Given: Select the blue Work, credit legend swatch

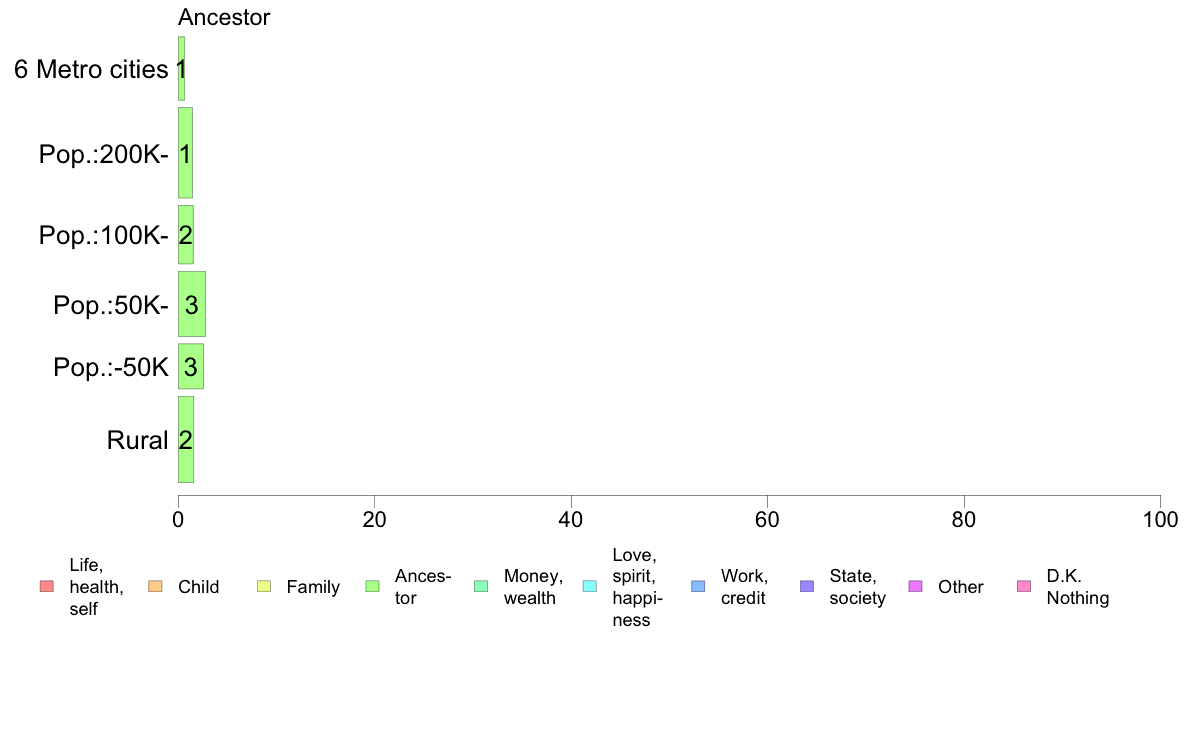Looking at the screenshot, I should [699, 587].
